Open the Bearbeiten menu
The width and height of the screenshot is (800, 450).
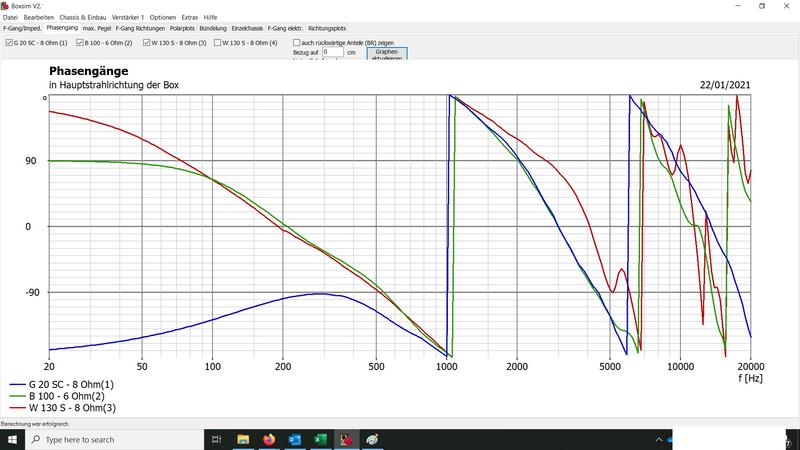tap(39, 17)
